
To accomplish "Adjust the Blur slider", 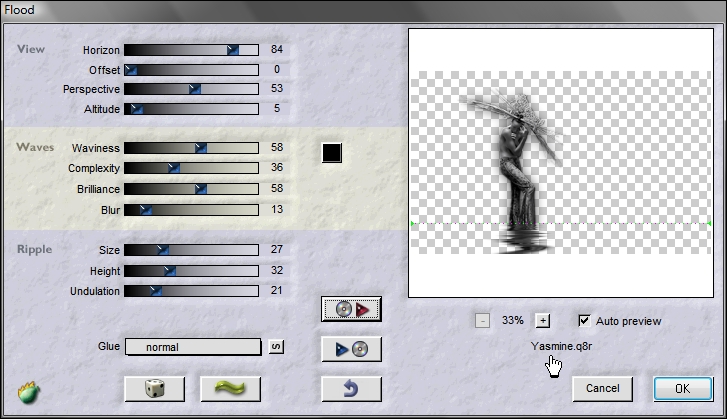I will tap(191, 210).
